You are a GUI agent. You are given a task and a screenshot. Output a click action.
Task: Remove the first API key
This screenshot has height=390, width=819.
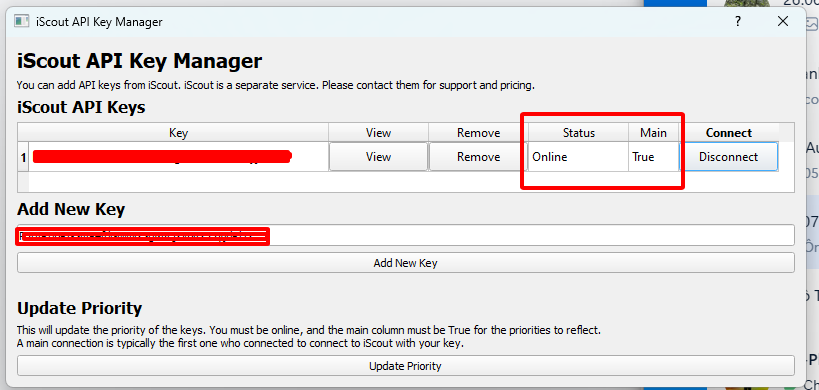tap(478, 157)
